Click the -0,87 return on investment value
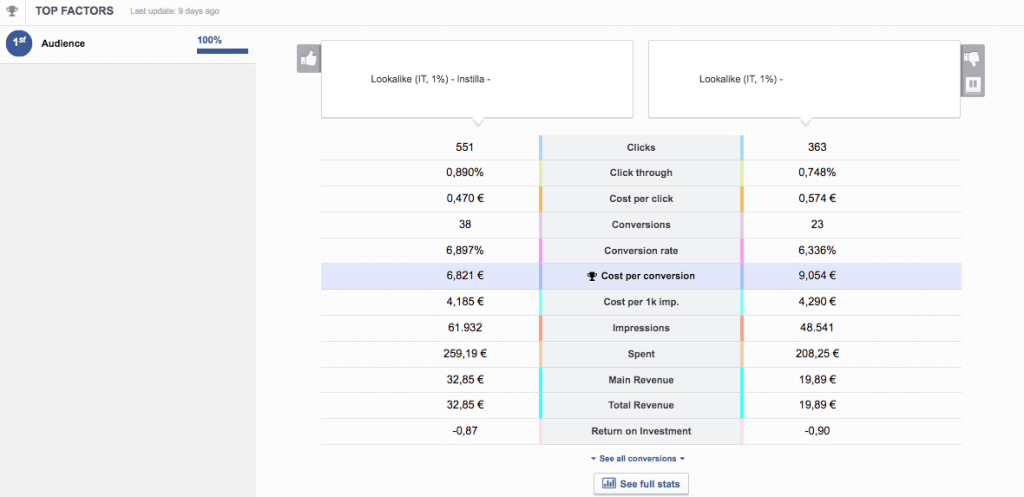 pos(464,431)
